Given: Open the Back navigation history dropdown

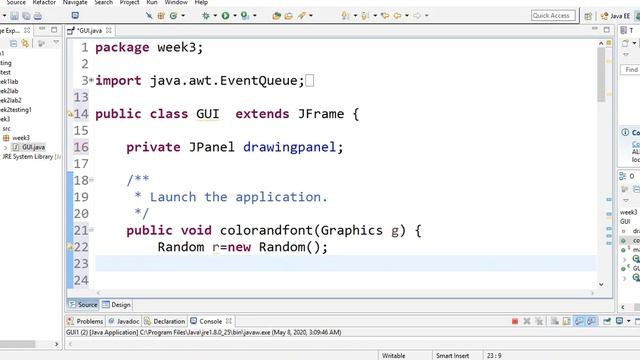Looking at the screenshot, I should tap(407, 16).
